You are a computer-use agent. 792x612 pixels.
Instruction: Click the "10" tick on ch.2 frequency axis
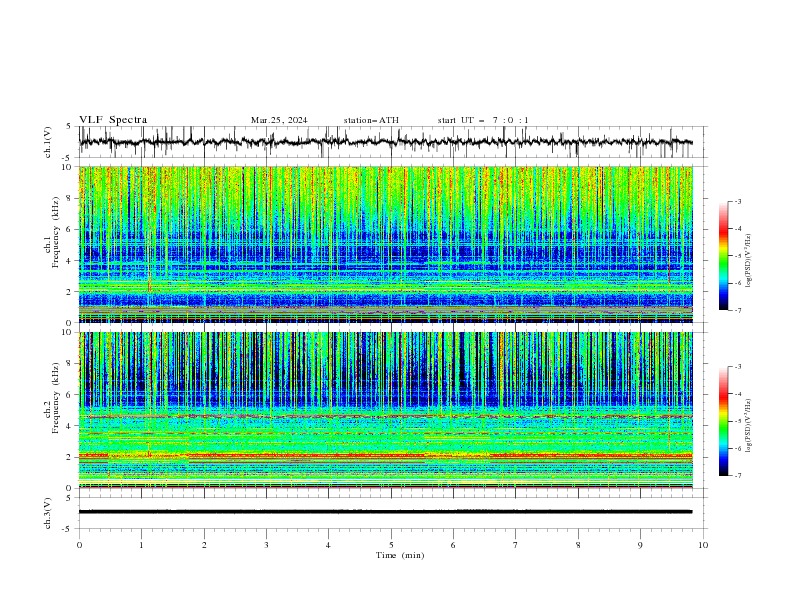(x=69, y=332)
